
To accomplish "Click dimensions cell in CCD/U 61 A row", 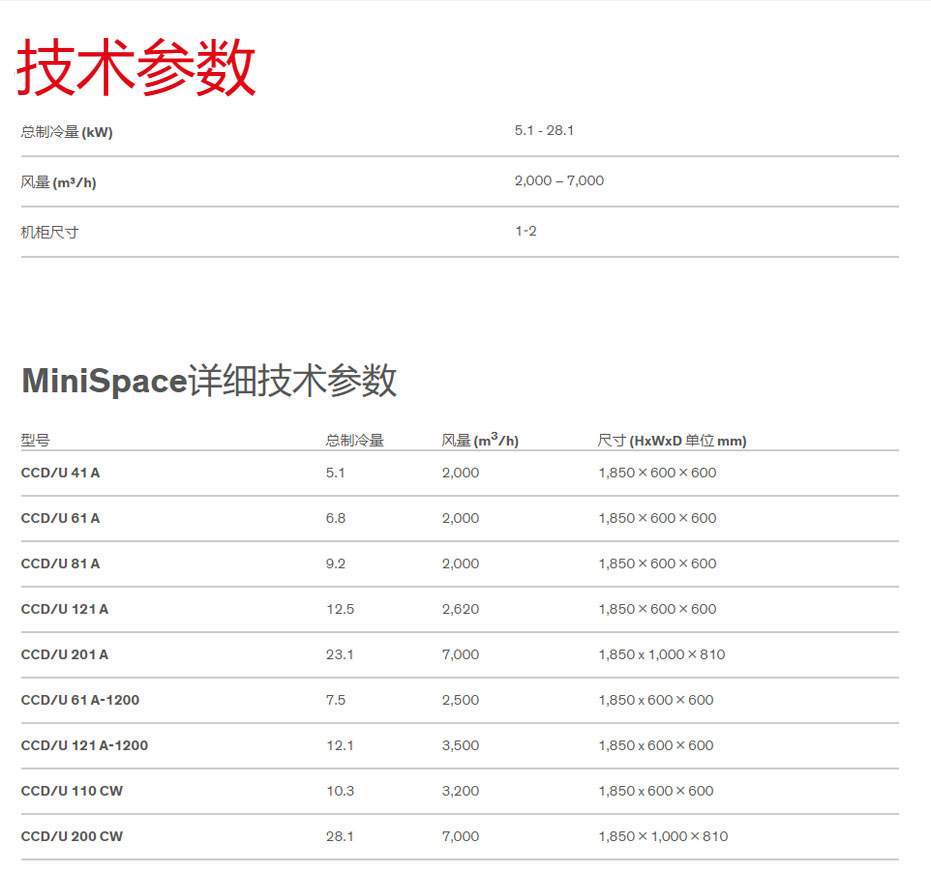I will pyautogui.click(x=657, y=518).
